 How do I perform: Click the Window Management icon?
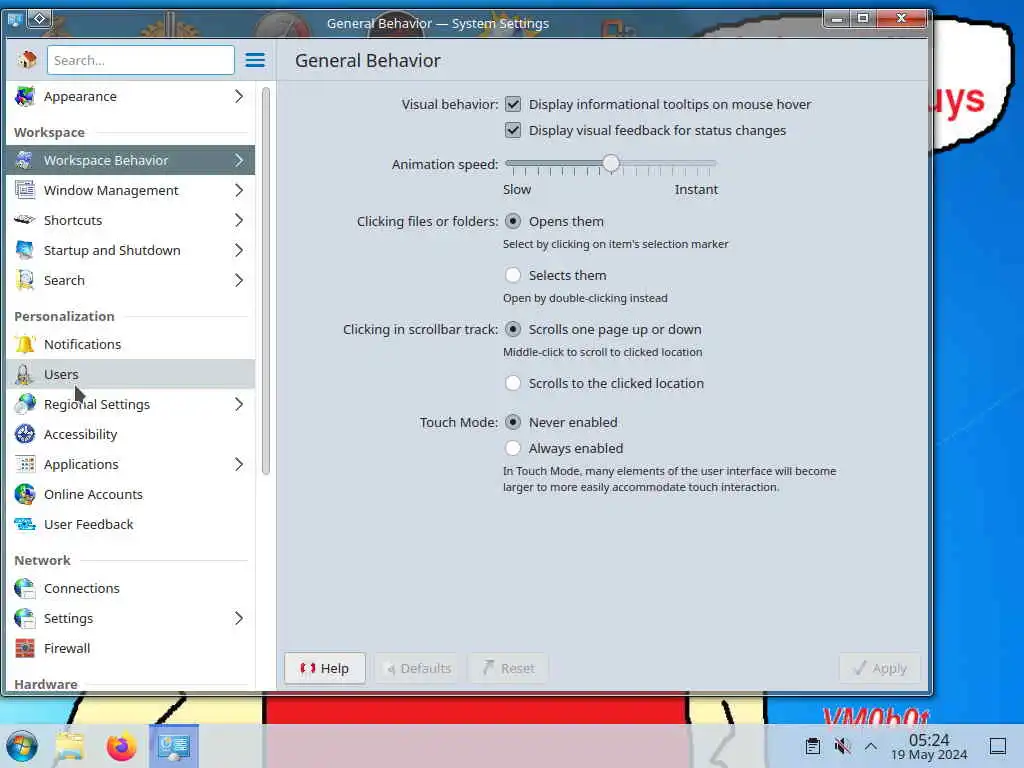coord(25,190)
